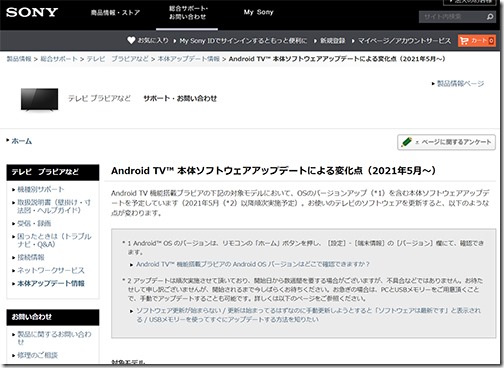
Task: Click the pencil survey icon
Action: tap(406, 142)
